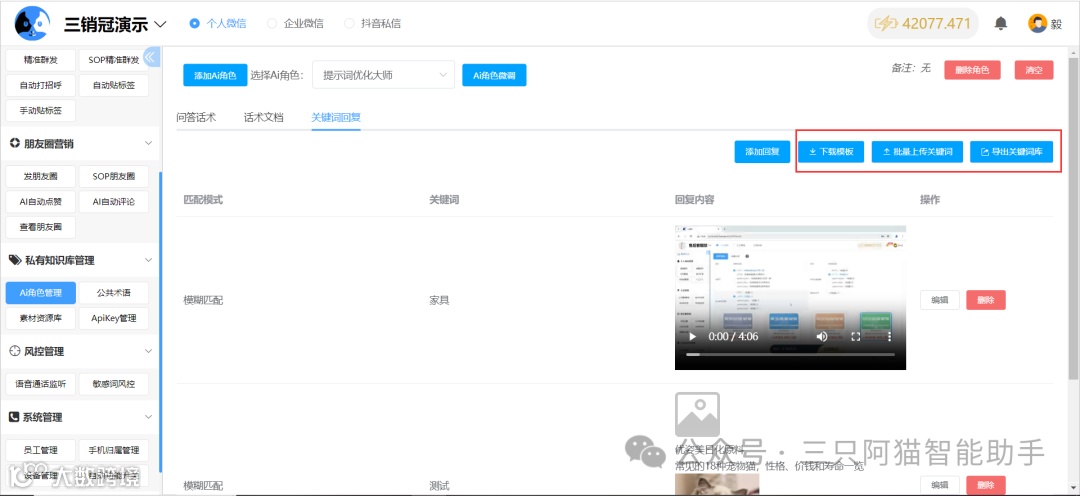Delete the 家具 keyword row
The width and height of the screenshot is (1080, 496).
[x=986, y=300]
